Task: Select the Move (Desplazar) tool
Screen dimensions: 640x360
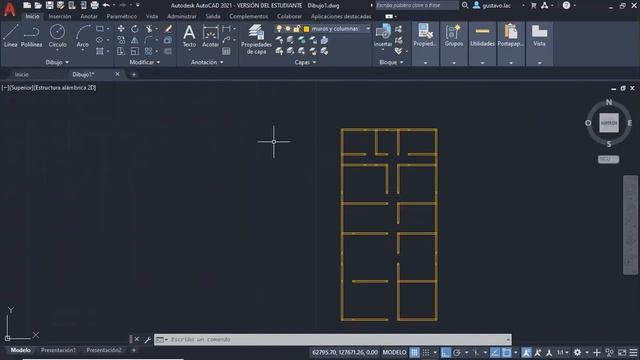Action: (121, 29)
